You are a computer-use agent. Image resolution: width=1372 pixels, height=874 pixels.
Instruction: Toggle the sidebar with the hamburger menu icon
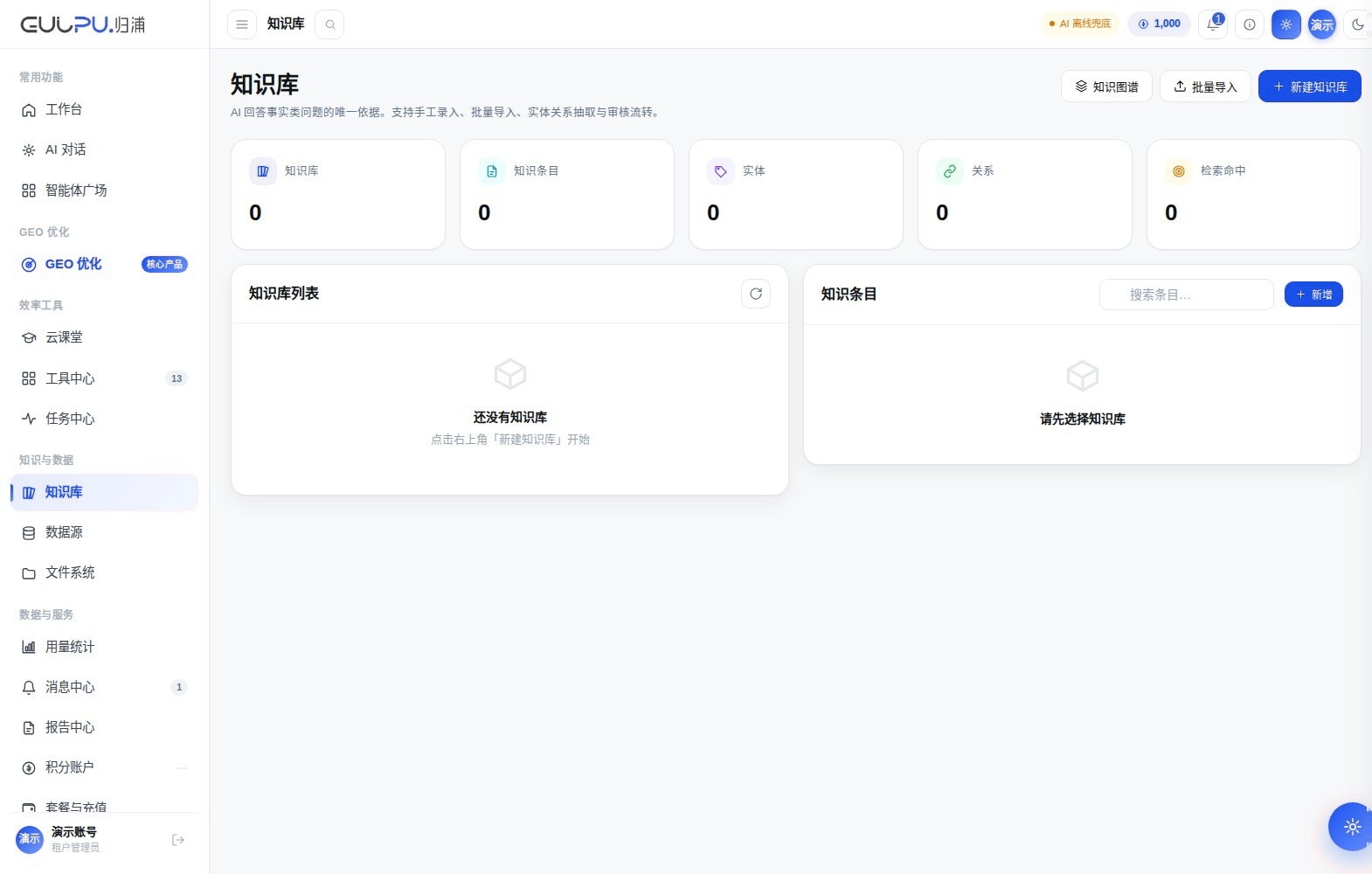point(242,24)
